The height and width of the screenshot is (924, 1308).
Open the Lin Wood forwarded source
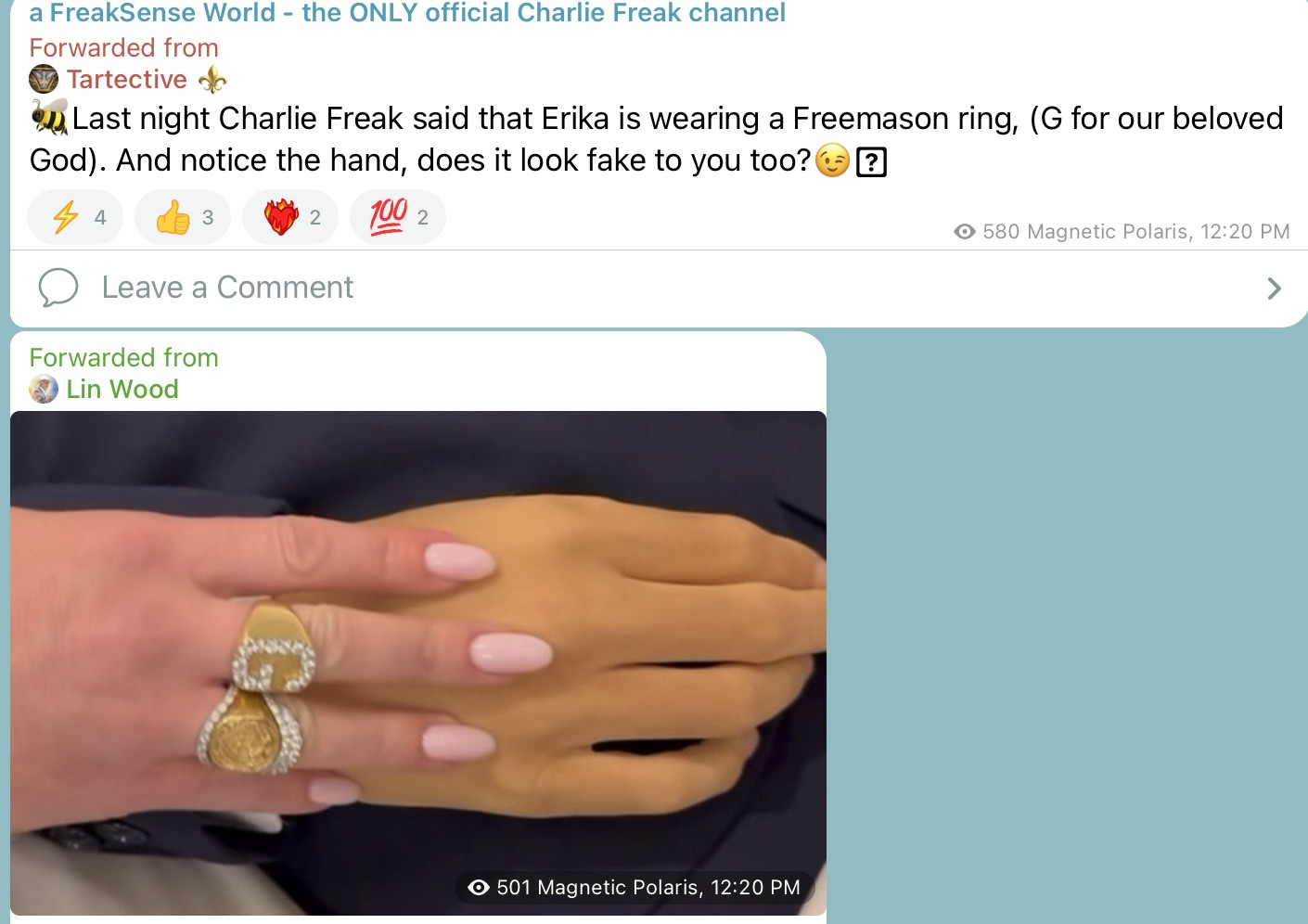point(122,390)
